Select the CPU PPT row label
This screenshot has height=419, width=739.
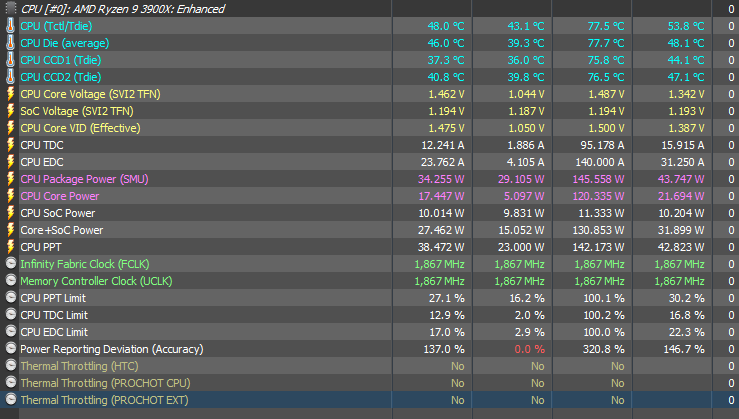coord(41,247)
